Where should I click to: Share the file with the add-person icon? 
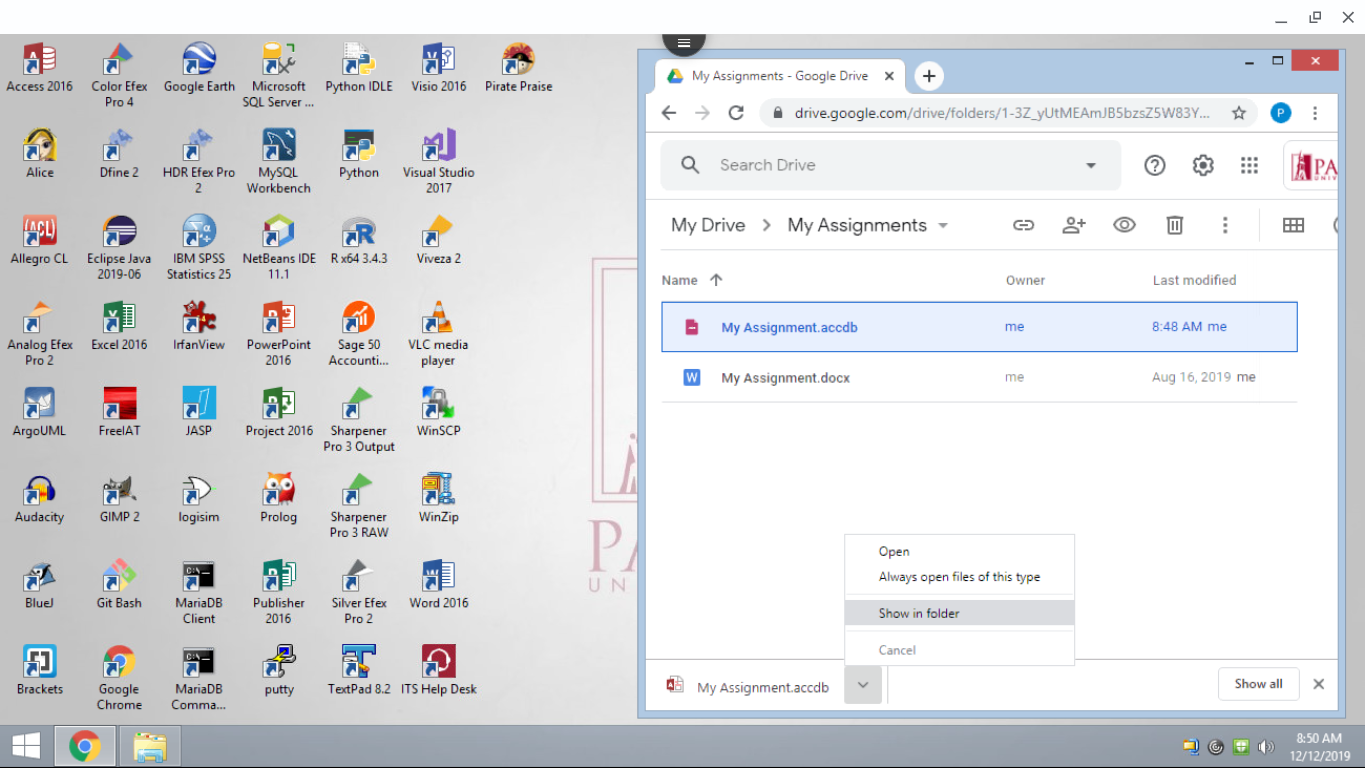(x=1074, y=225)
